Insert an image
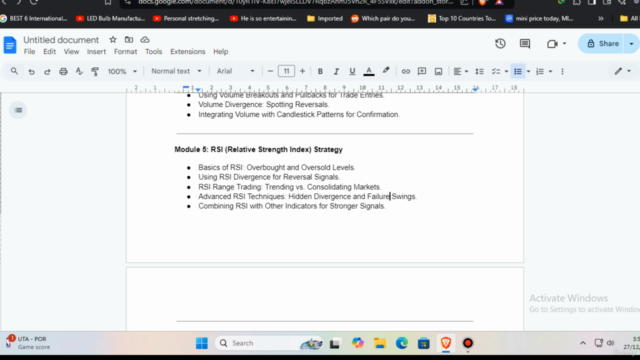This screenshot has height=360, width=640. (x=438, y=71)
